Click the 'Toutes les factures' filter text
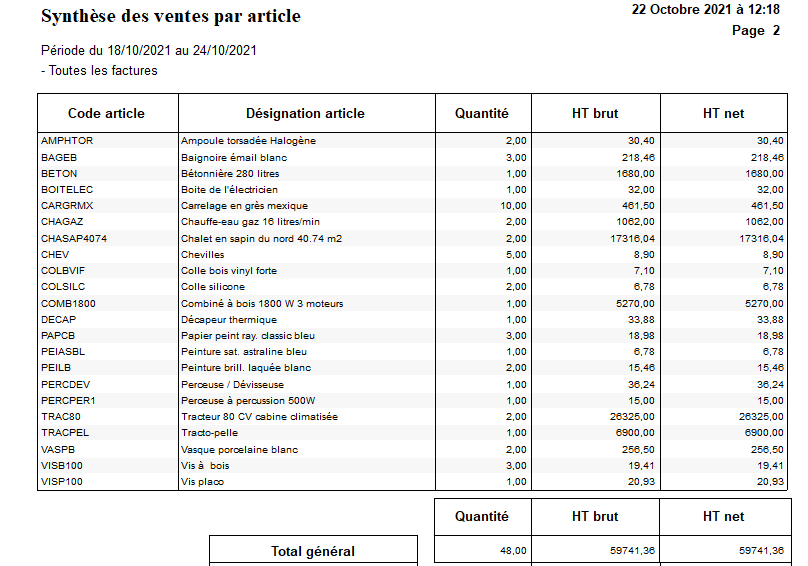 (99, 71)
